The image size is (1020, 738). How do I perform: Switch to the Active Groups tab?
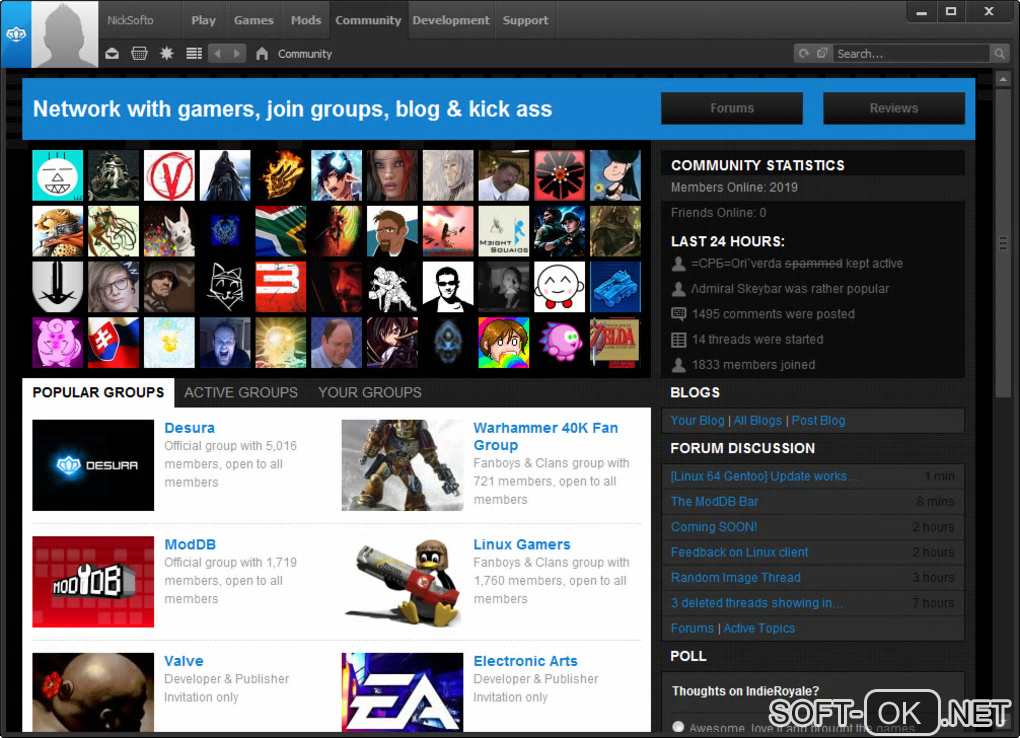tap(241, 392)
